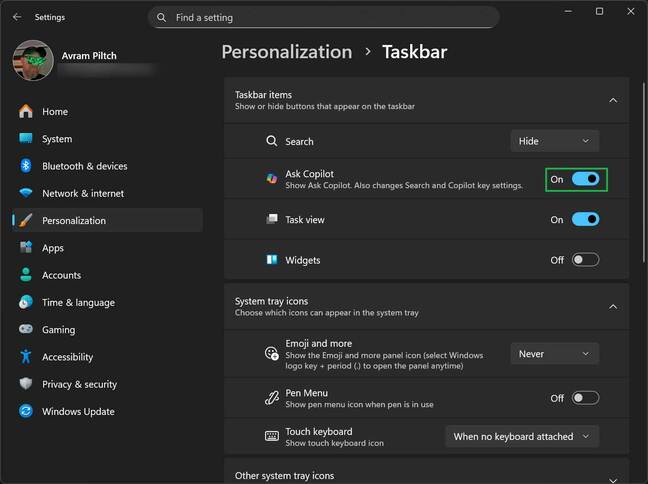The image size is (648, 484).
Task: Click the Taskbar items heading text
Action: pos(263,95)
